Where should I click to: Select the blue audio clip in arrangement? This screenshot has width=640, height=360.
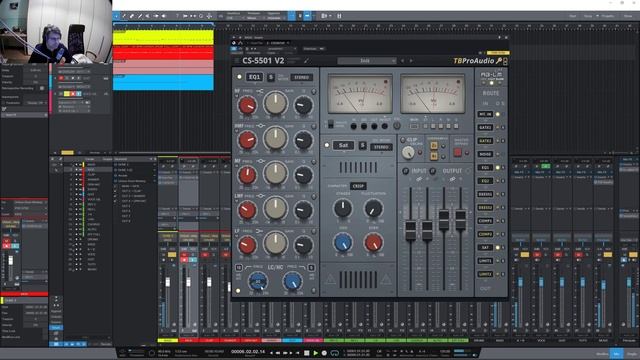(163, 83)
